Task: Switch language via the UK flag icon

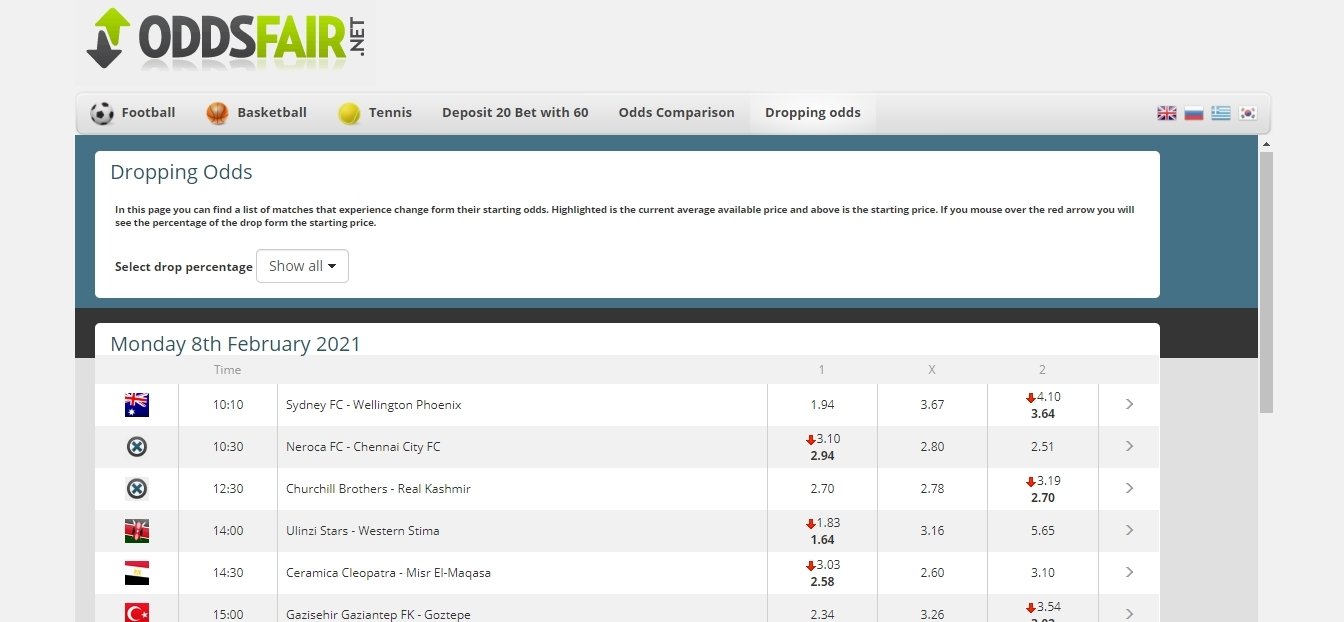Action: pyautogui.click(x=1166, y=113)
